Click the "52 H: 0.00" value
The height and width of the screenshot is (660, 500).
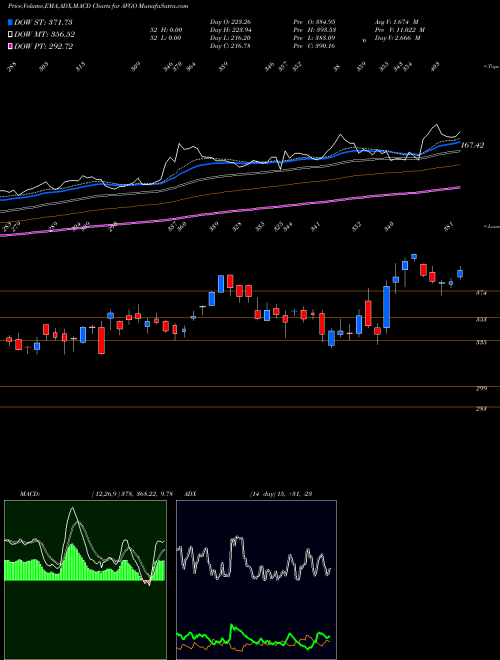click(165, 30)
